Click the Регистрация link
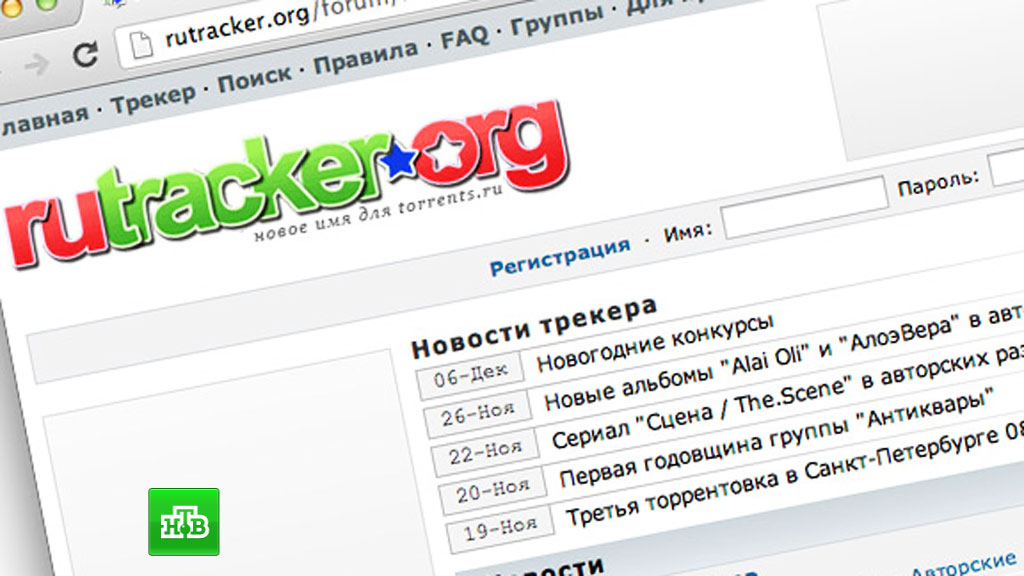1024x576 pixels. [x=560, y=257]
